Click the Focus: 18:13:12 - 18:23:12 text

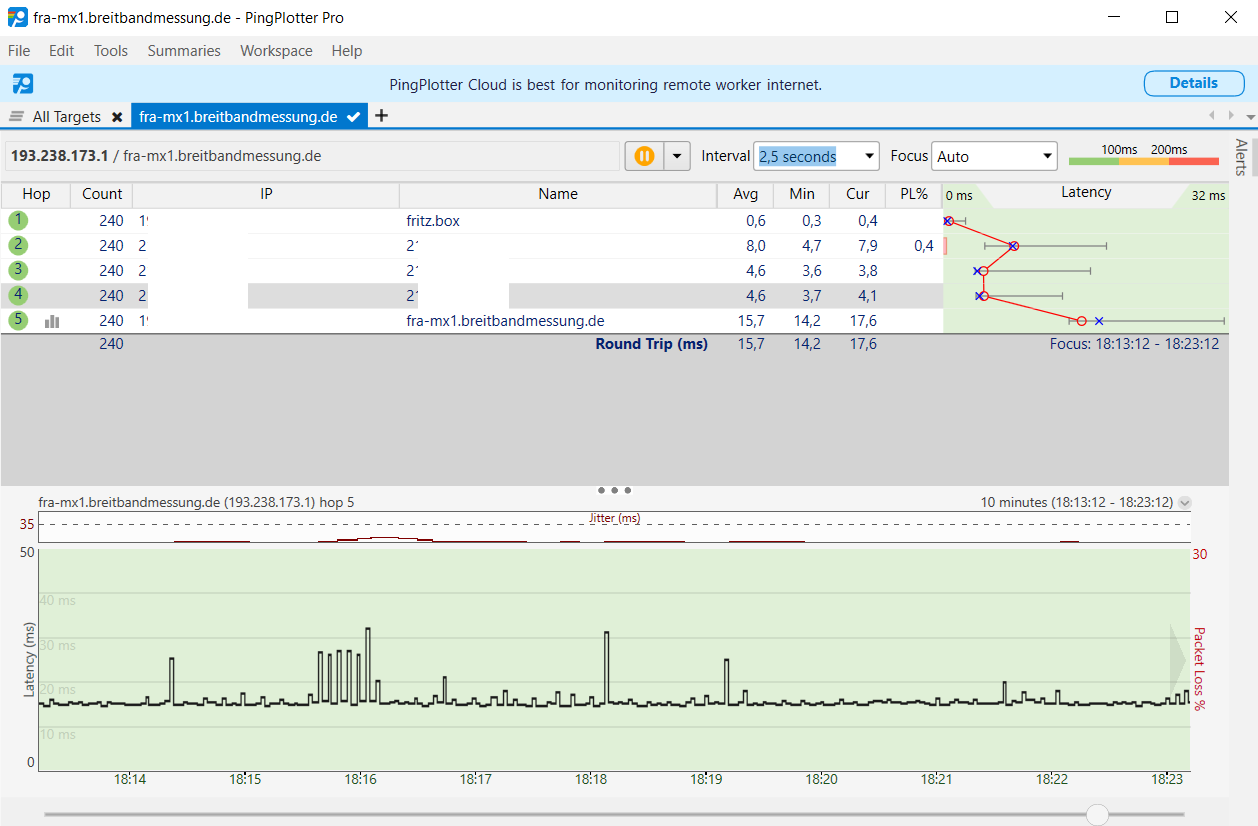[1134, 344]
